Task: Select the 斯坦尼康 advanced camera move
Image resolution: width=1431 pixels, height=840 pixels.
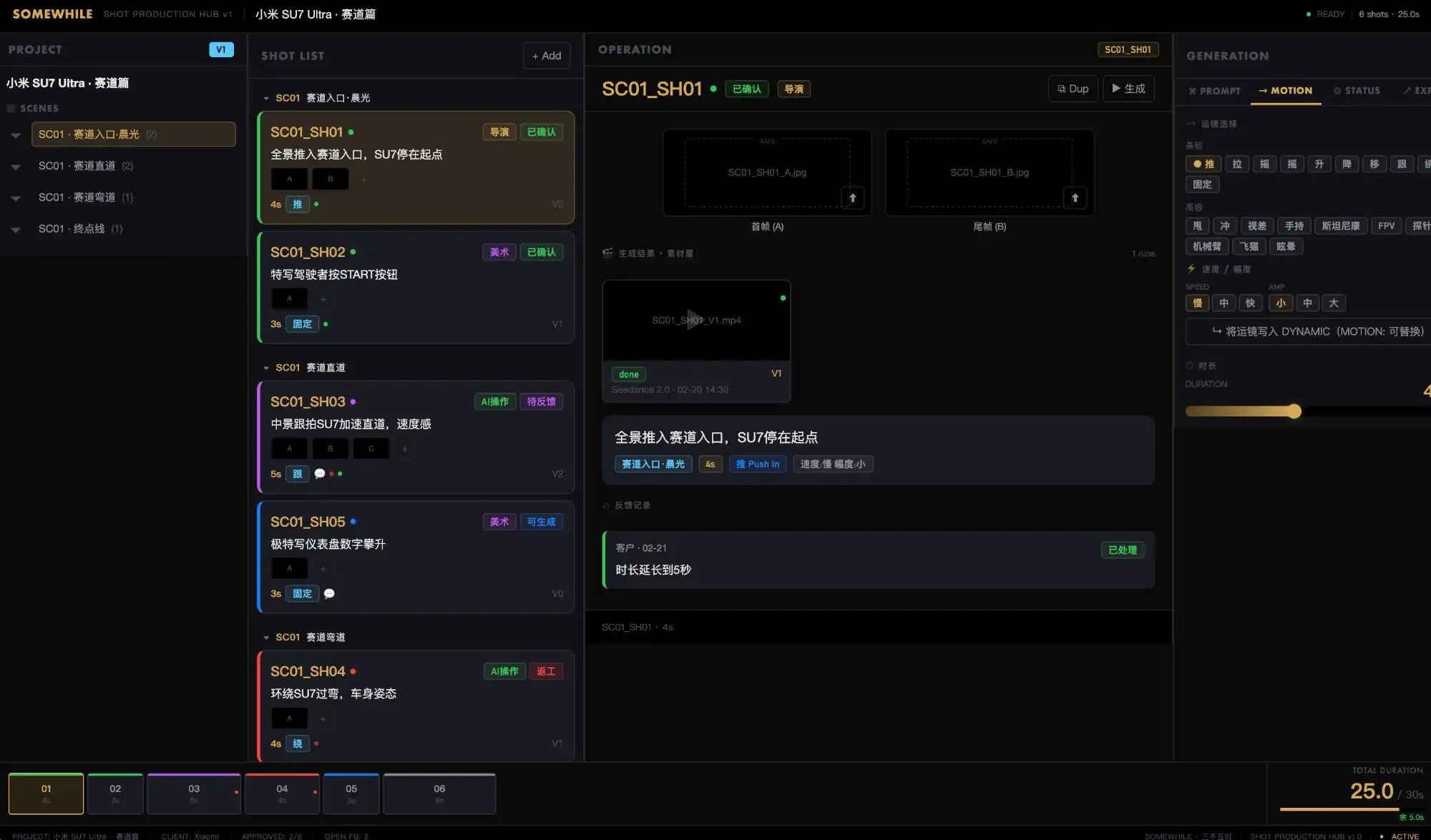Action: coord(1340,226)
